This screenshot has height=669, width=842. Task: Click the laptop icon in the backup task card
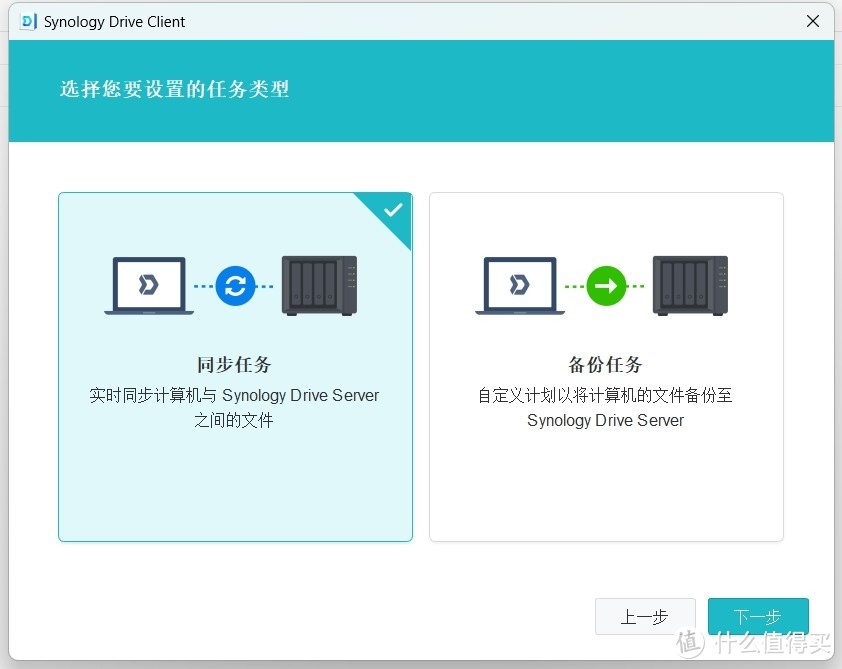pos(518,286)
